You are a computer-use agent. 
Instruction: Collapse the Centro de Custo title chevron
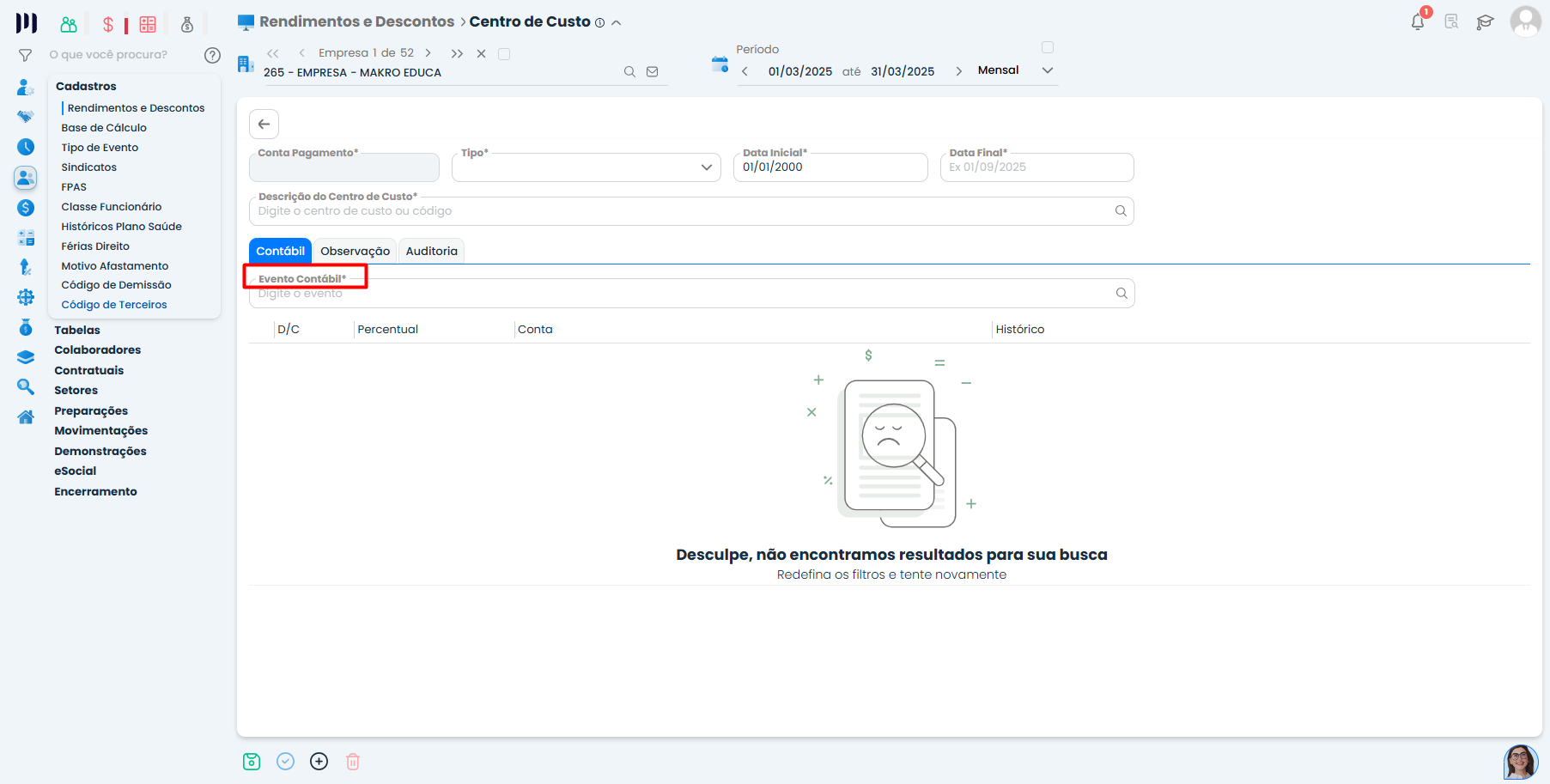coord(617,23)
